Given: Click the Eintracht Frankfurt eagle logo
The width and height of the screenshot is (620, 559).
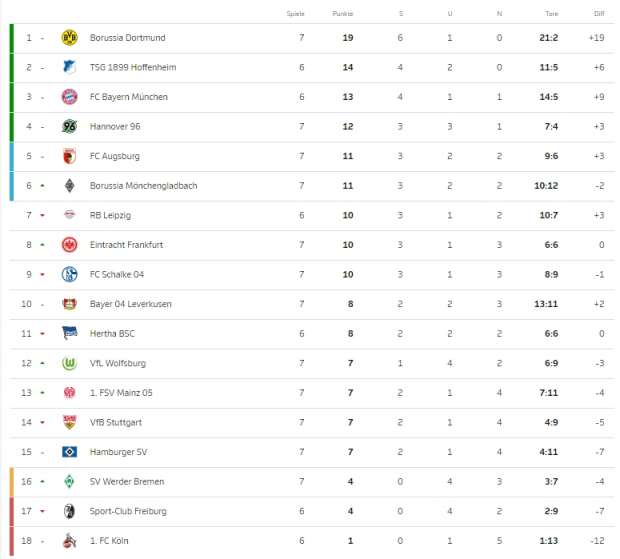Looking at the screenshot, I should 70,245.
